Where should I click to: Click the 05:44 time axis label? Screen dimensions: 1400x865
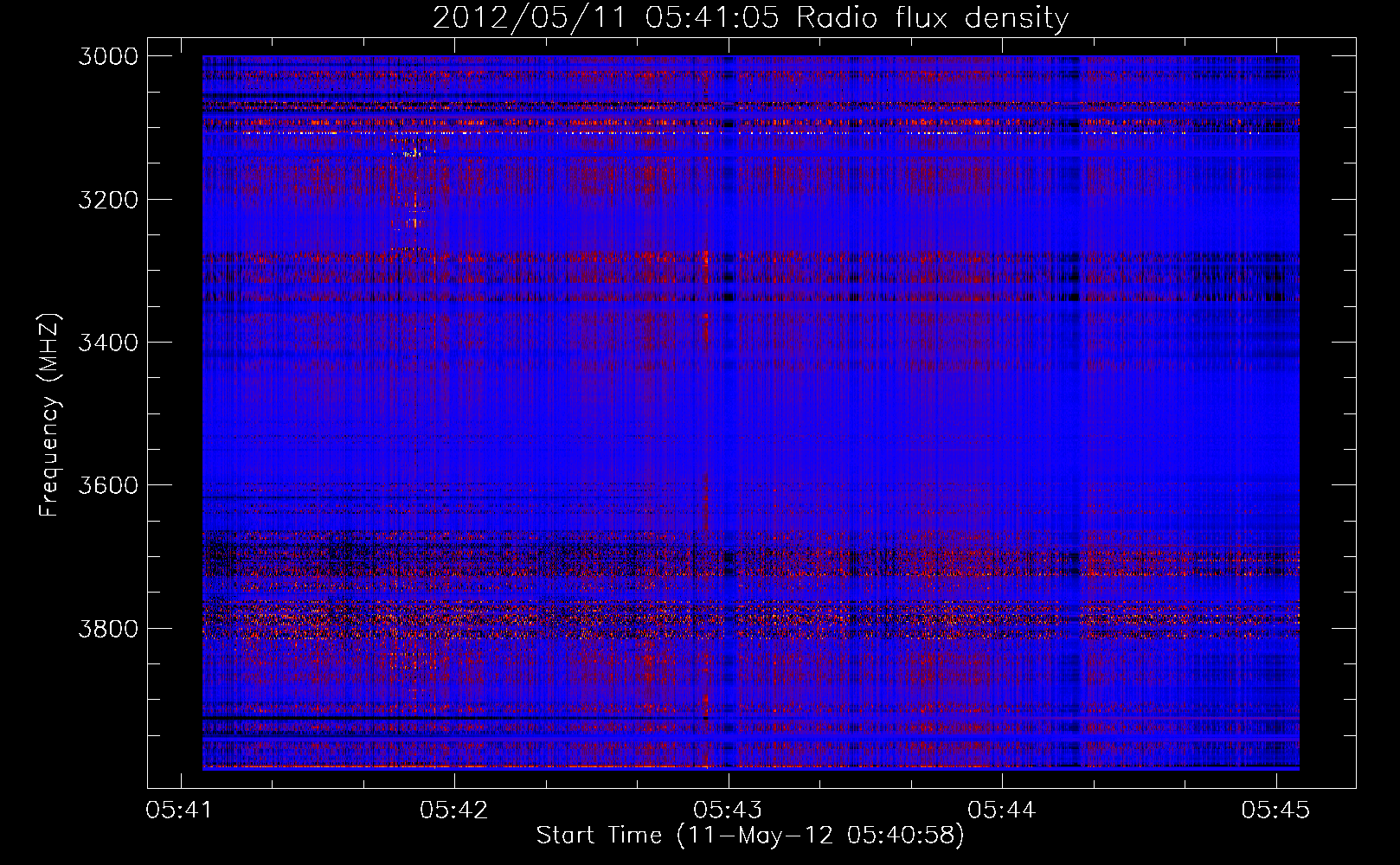click(1002, 810)
